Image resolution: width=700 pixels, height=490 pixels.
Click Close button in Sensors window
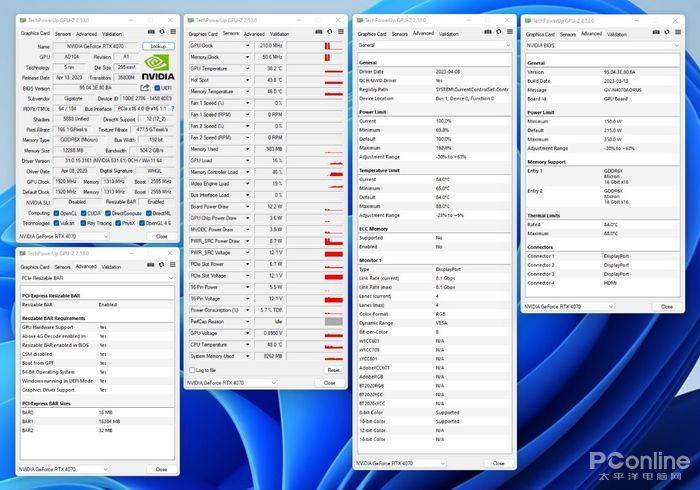tap(329, 383)
